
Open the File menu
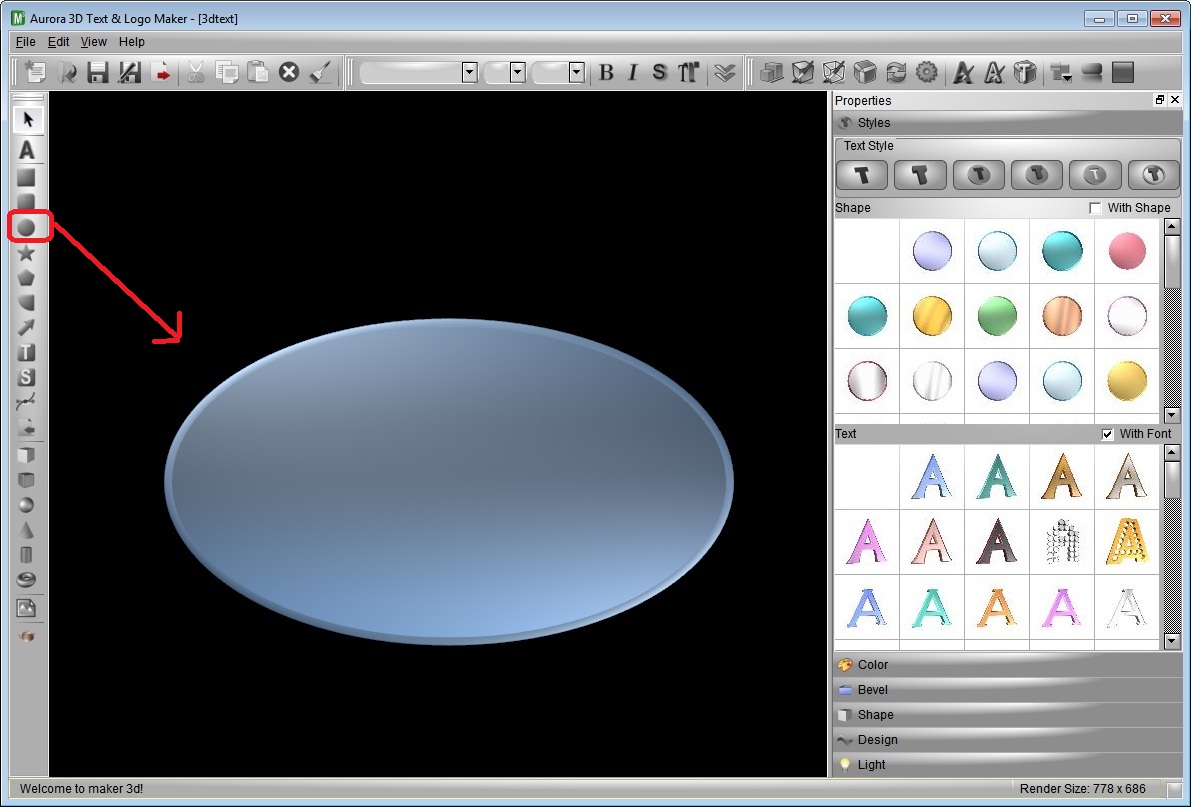24,41
